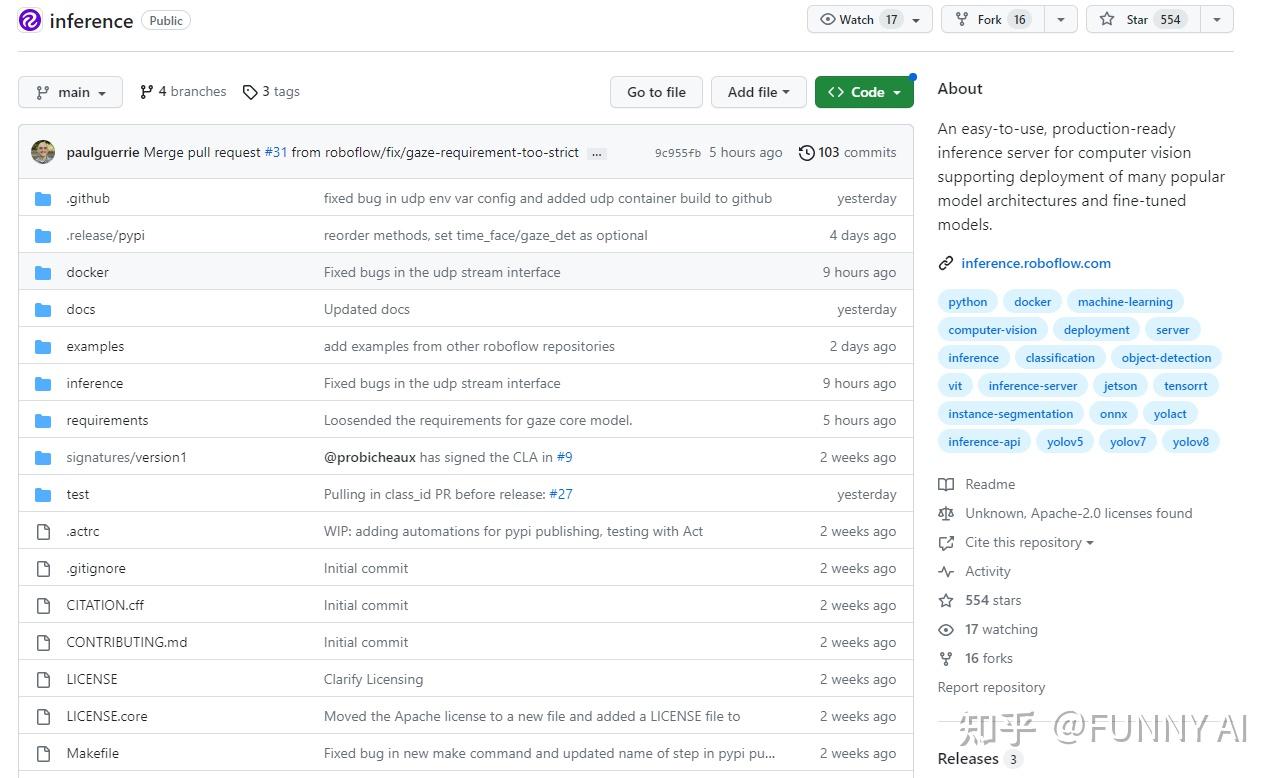Click the branches icon beside 4 branches
1281x778 pixels.
click(146, 92)
